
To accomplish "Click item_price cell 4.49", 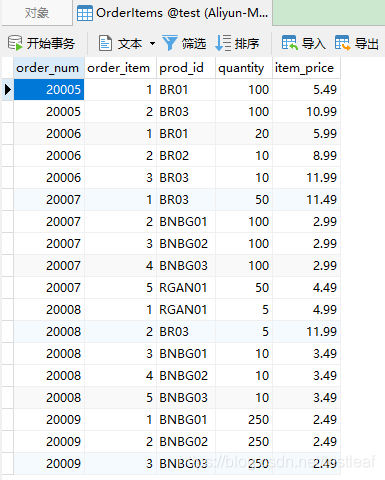I will point(307,288).
